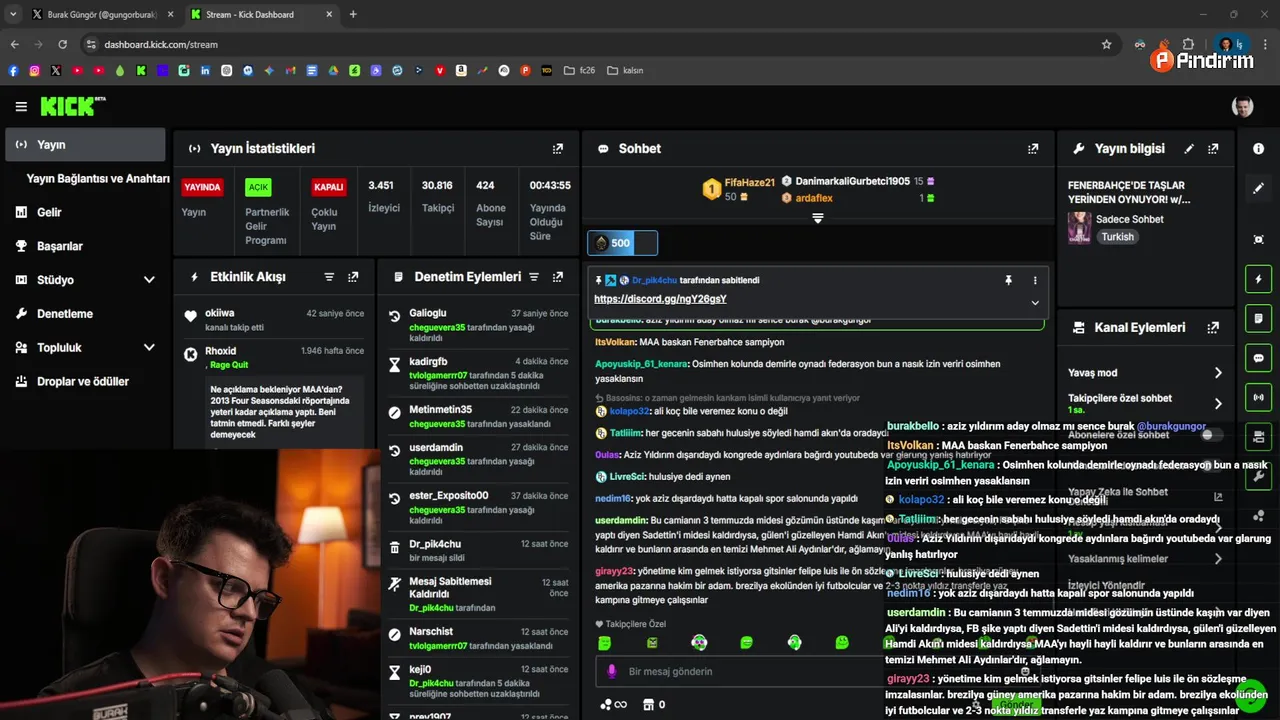Open the Denetim Eylemleri filter icon
The height and width of the screenshot is (720, 1280).
533,277
